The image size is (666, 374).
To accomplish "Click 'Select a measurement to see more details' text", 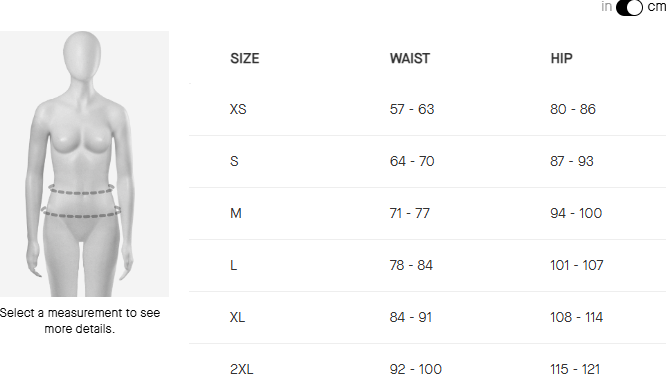I will pos(80,321).
